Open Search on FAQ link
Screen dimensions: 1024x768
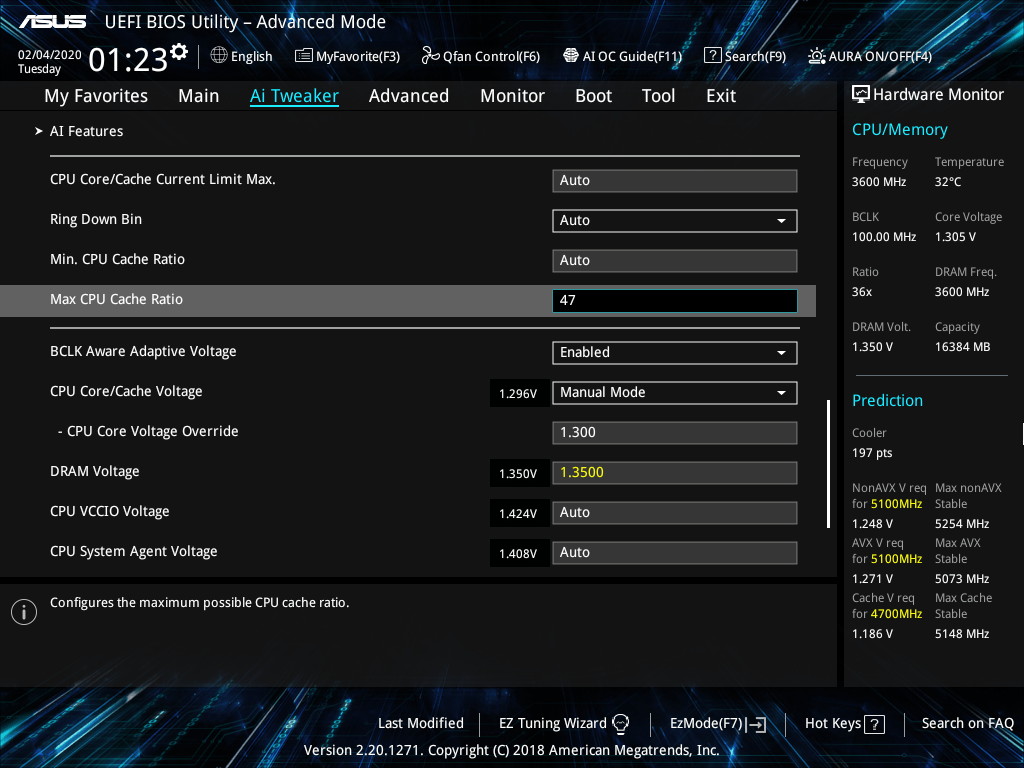click(x=968, y=724)
